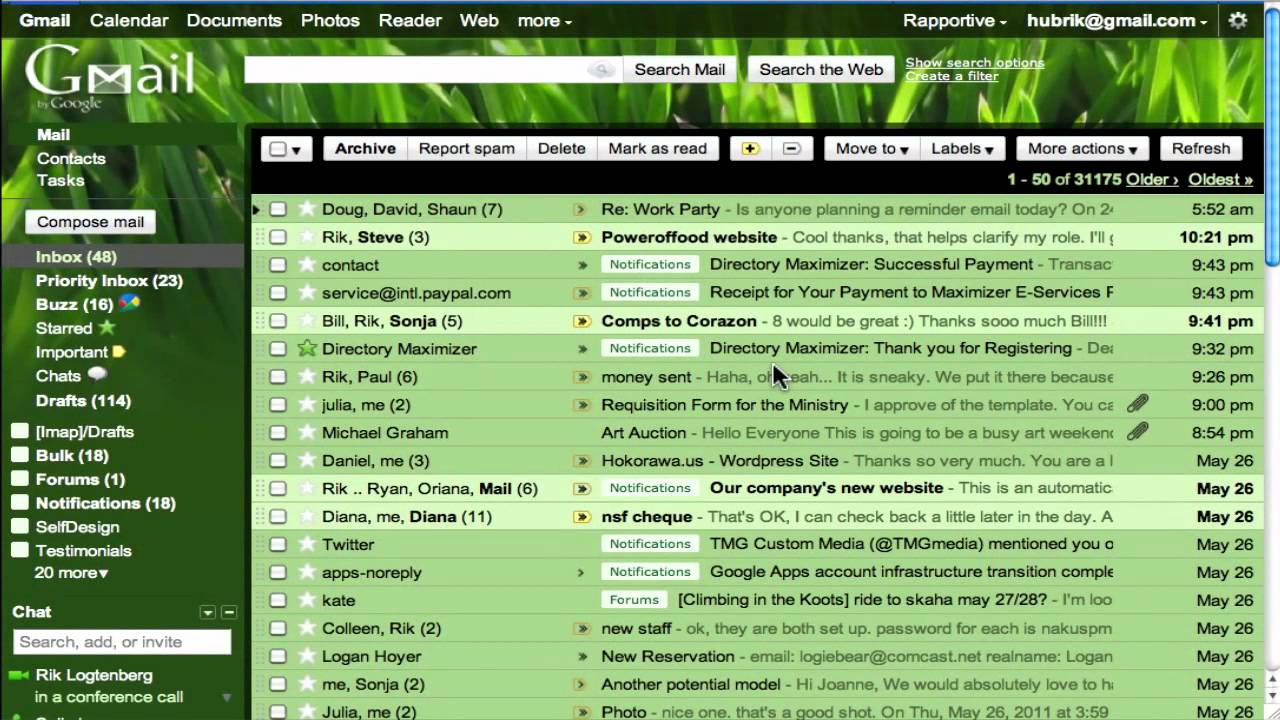Image resolution: width=1280 pixels, height=720 pixels.
Task: Tick the select-all checkbox in toolbar
Action: [277, 149]
